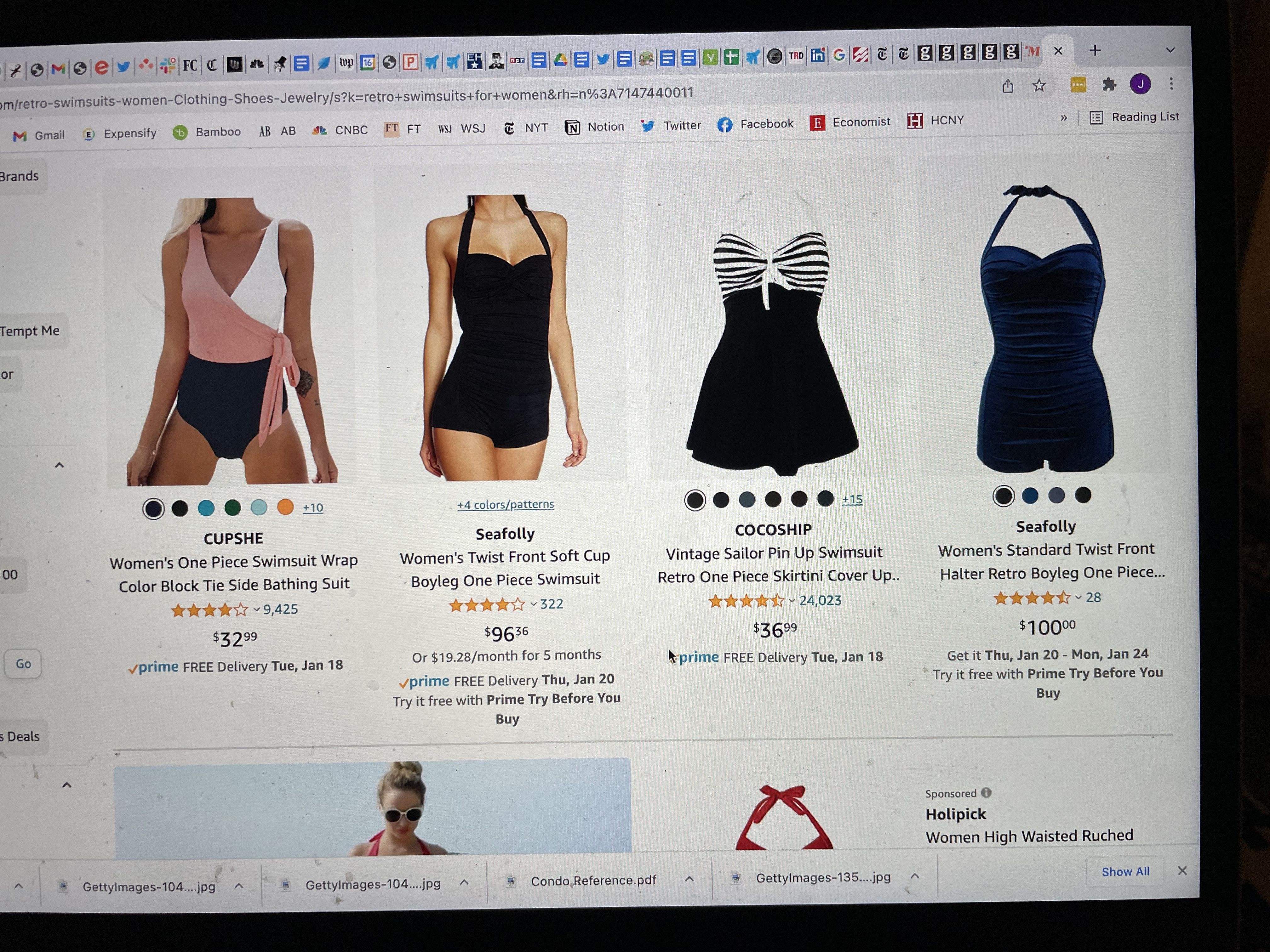This screenshot has width=1270, height=952.
Task: Expand the rating breakdown beside 28 reviews
Action: (x=1078, y=598)
